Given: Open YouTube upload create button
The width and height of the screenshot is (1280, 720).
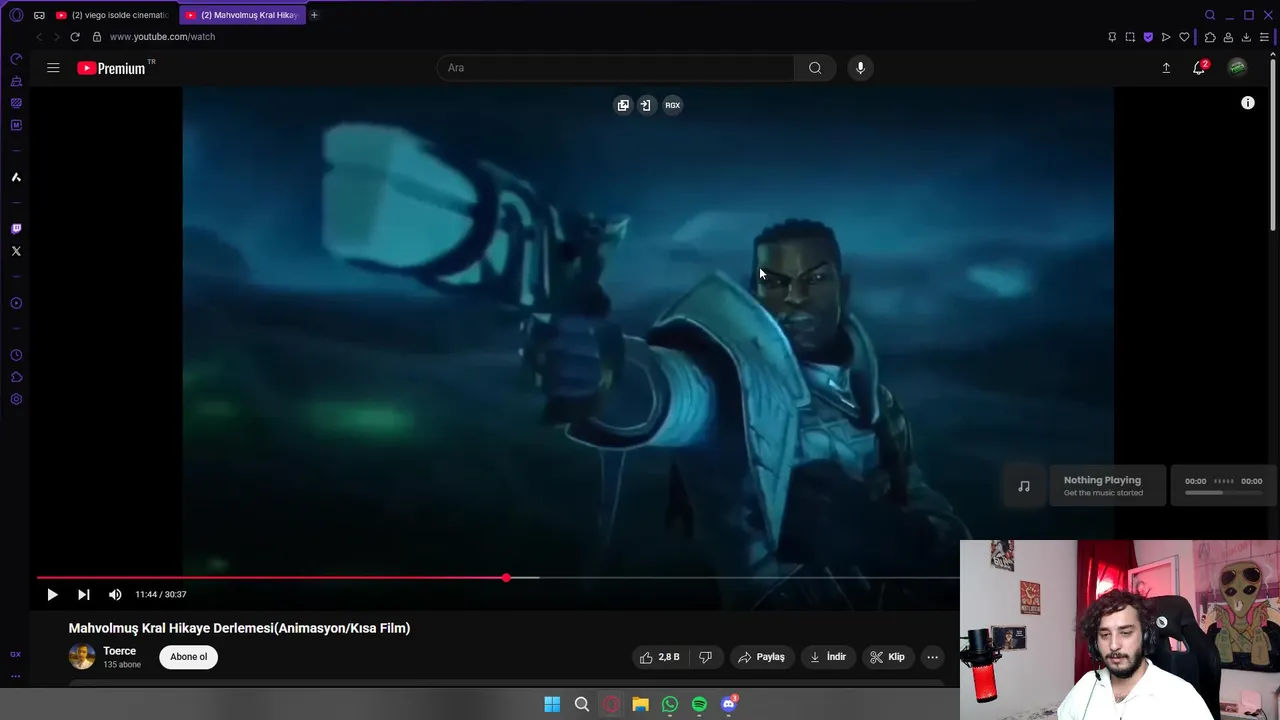Looking at the screenshot, I should click(1166, 68).
